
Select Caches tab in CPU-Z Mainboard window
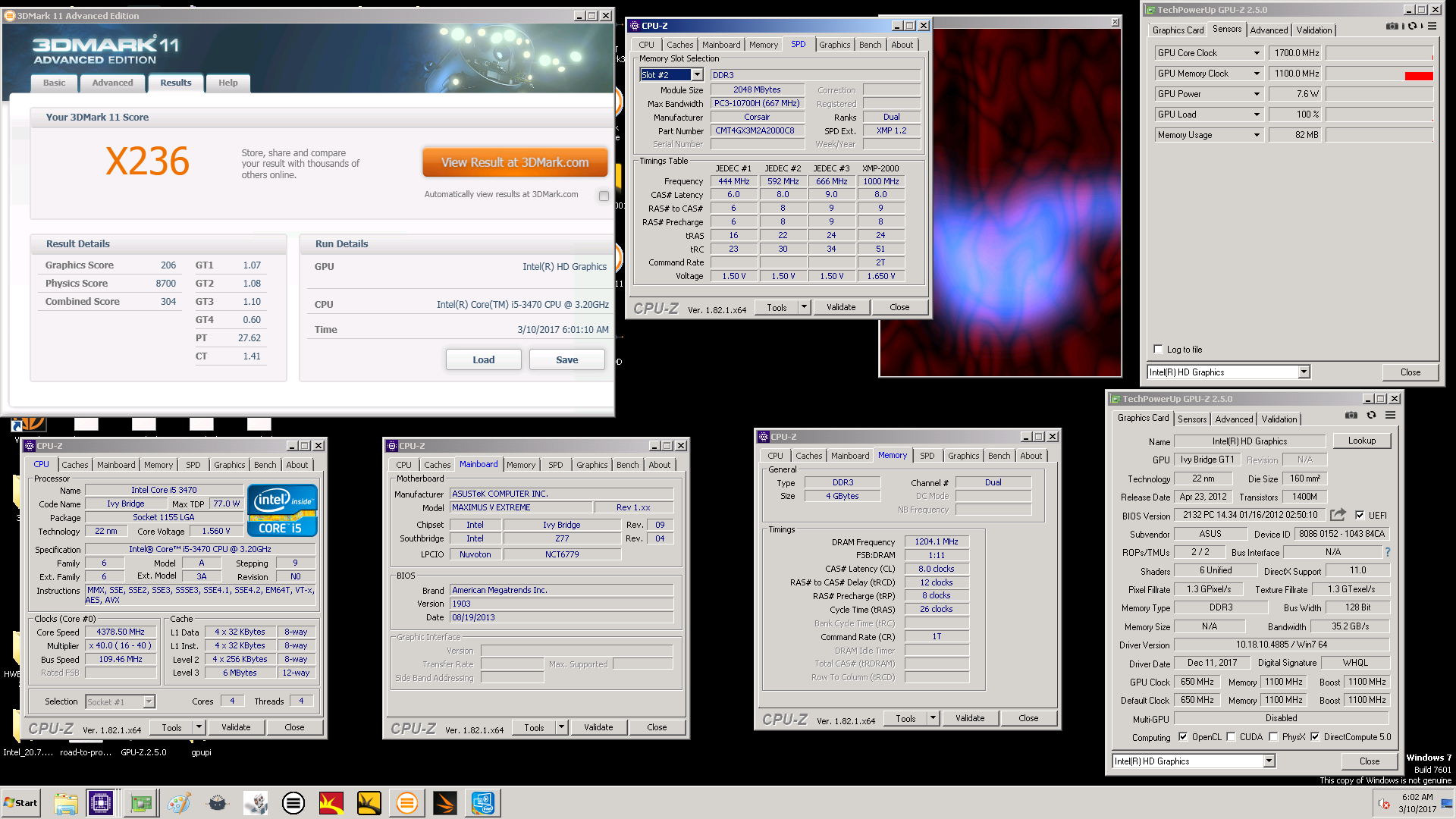438,465
